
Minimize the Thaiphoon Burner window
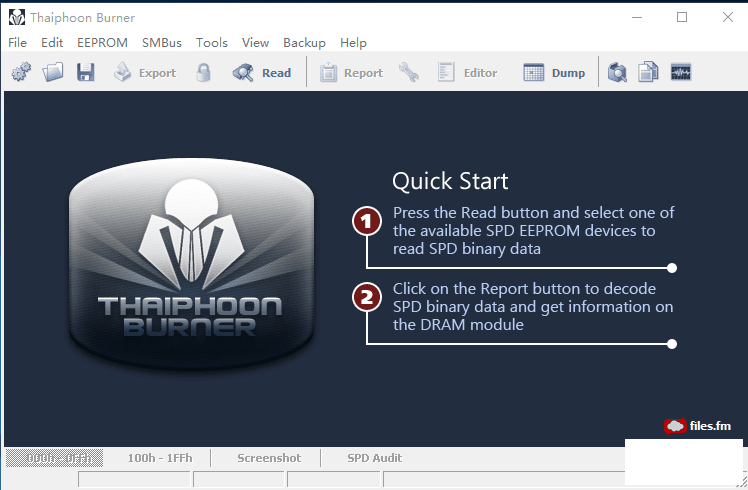click(637, 17)
